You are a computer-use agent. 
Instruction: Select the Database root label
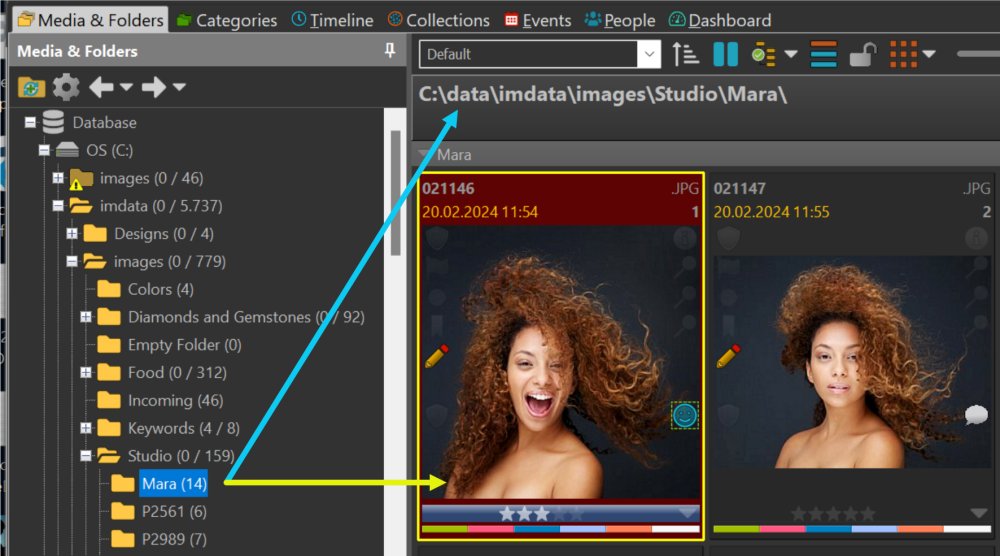coord(105,122)
